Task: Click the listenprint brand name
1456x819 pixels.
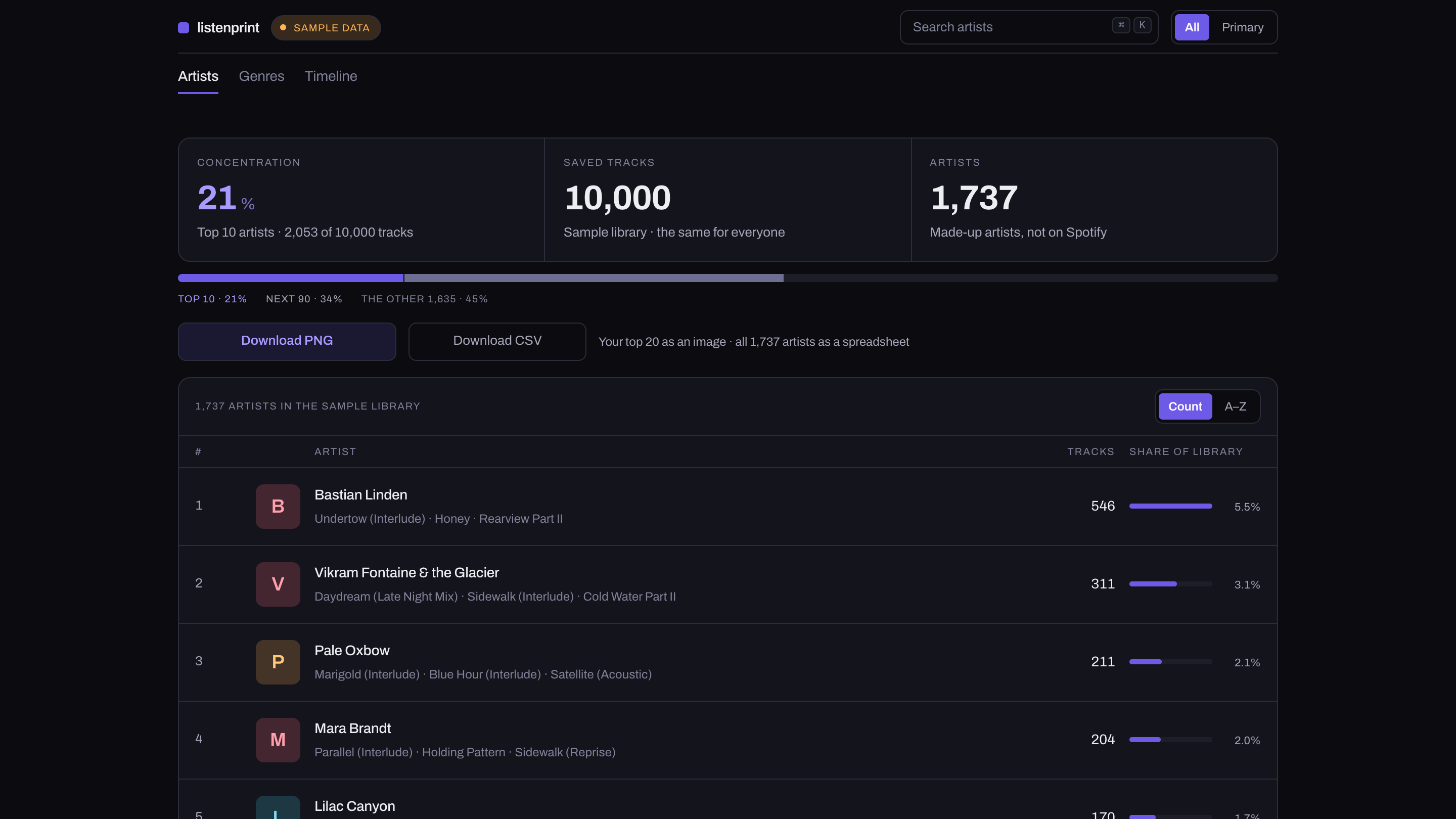Action: coord(228,28)
